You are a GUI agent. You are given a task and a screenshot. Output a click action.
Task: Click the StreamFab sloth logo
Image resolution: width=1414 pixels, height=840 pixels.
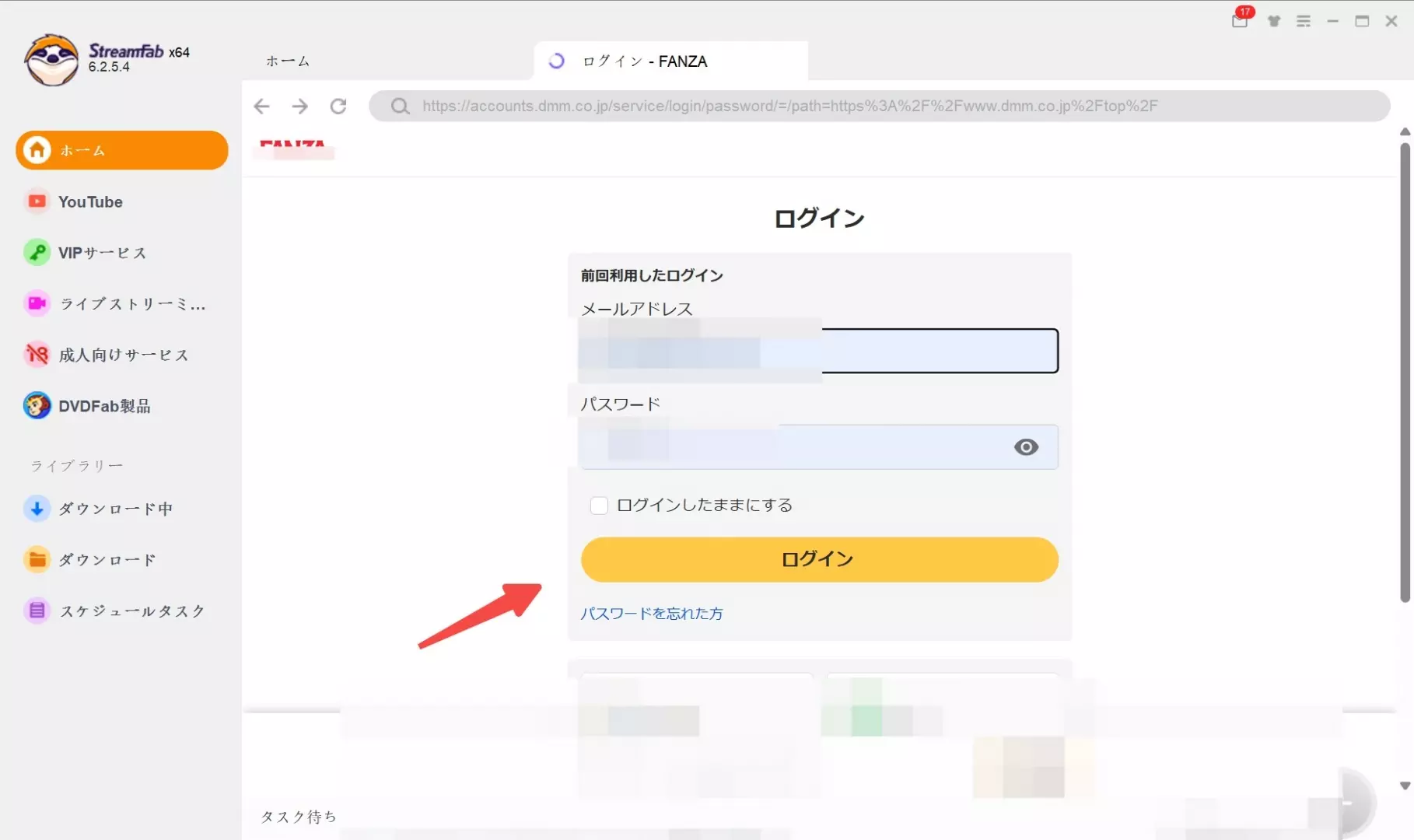(x=51, y=60)
